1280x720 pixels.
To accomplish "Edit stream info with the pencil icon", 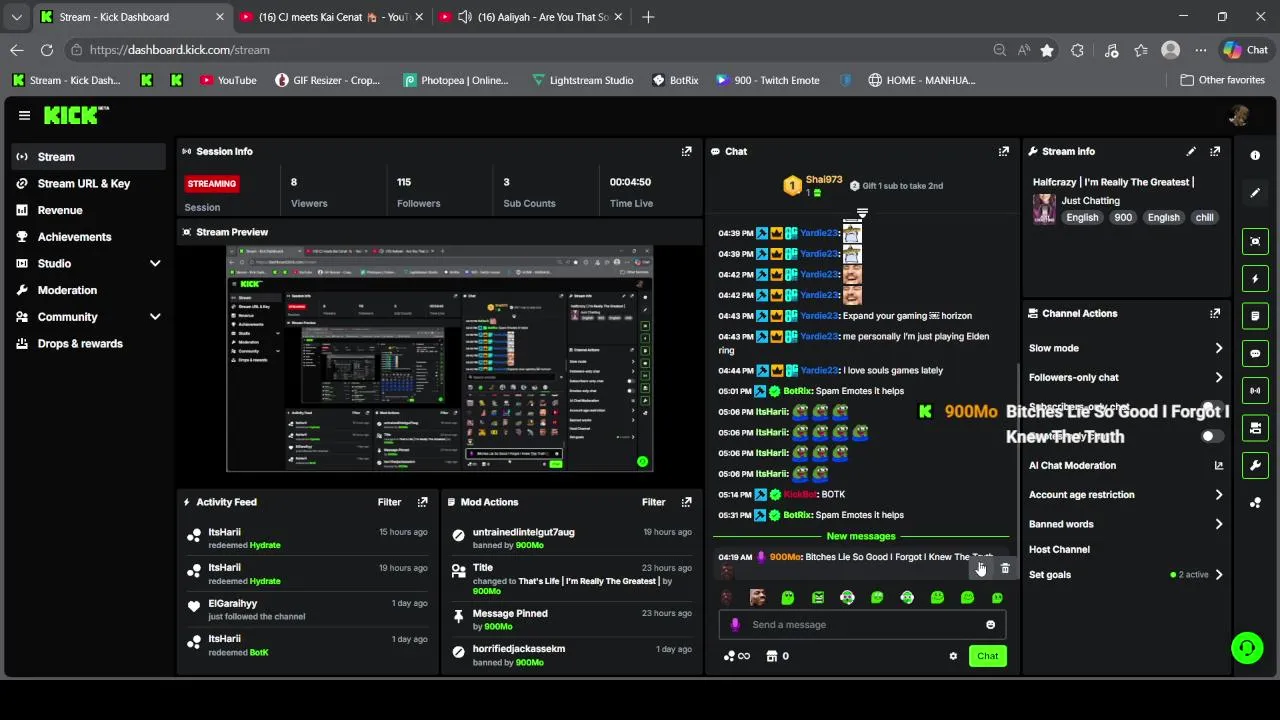I will coord(1191,151).
